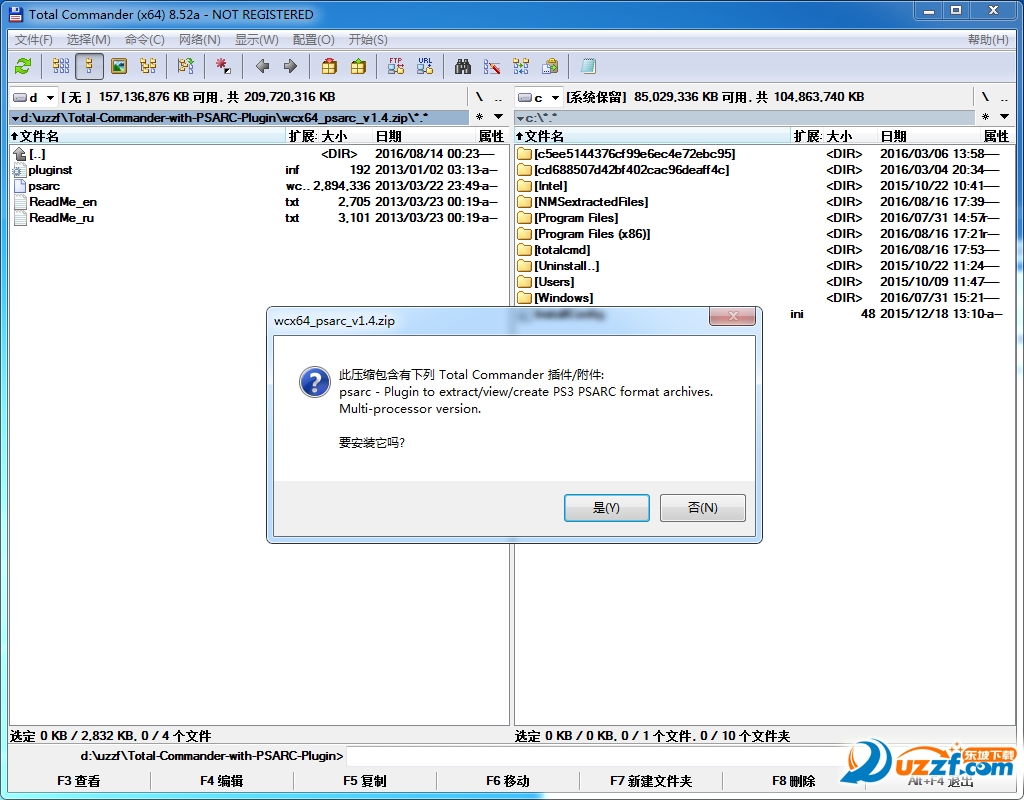Select the [Users] folder

click(554, 282)
